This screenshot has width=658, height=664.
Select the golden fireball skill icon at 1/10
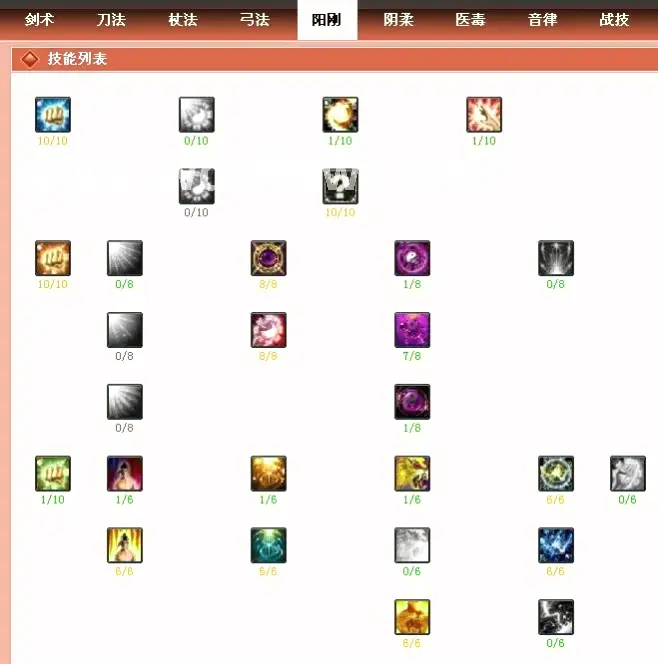click(340, 115)
